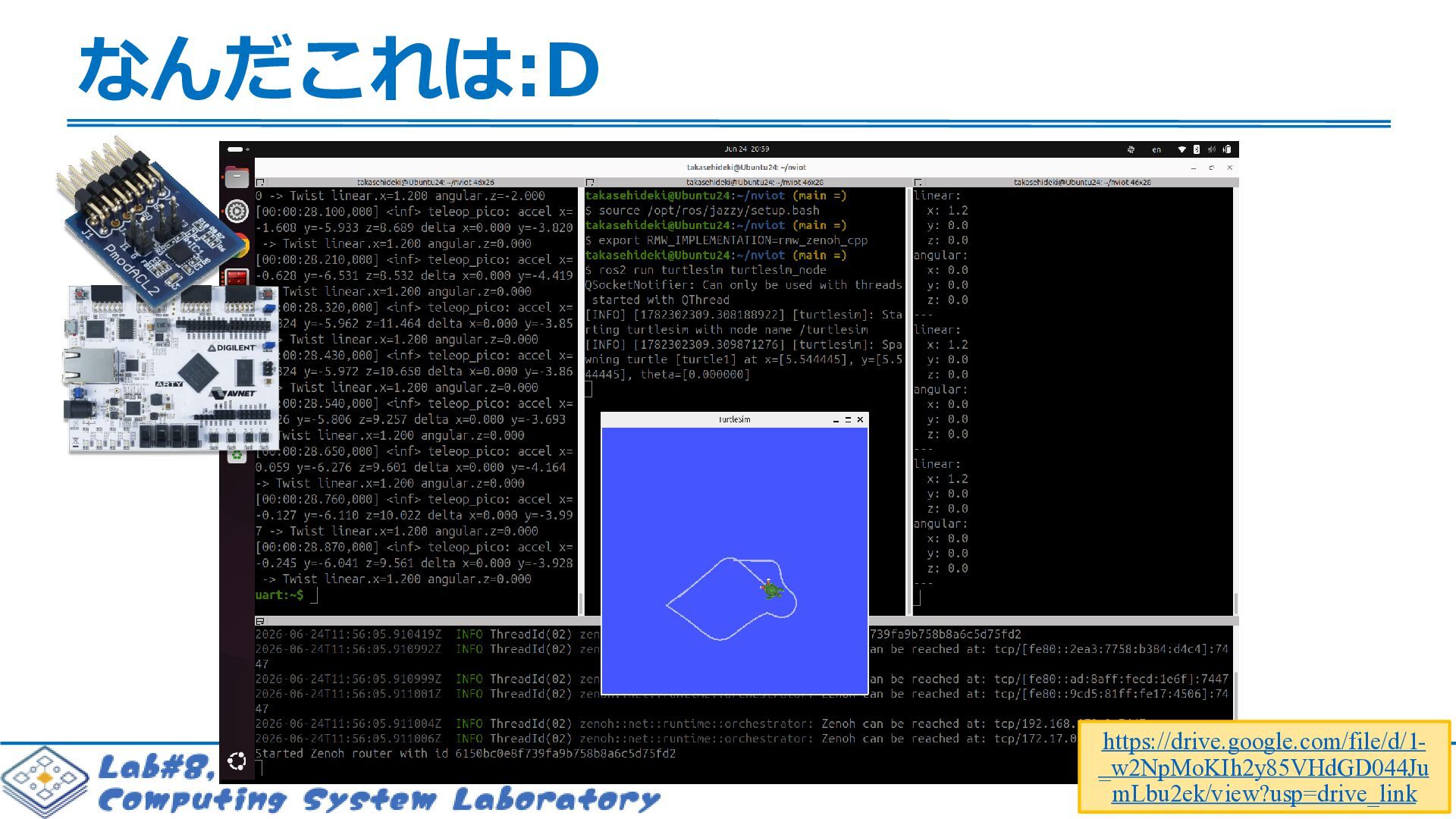The image size is (1456, 819).
Task: Click the 'QSocketNotifier: Can only be used' warning line
Action: point(743,285)
